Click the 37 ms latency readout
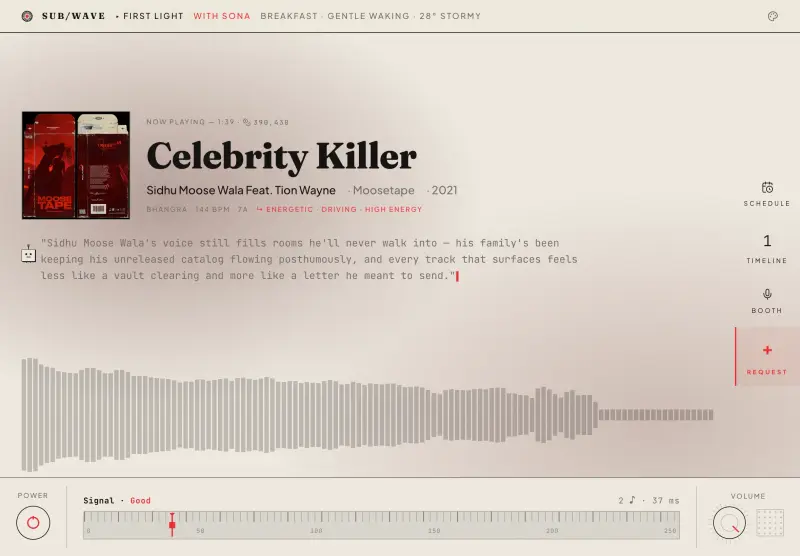Image resolution: width=800 pixels, height=556 pixels. click(x=666, y=500)
